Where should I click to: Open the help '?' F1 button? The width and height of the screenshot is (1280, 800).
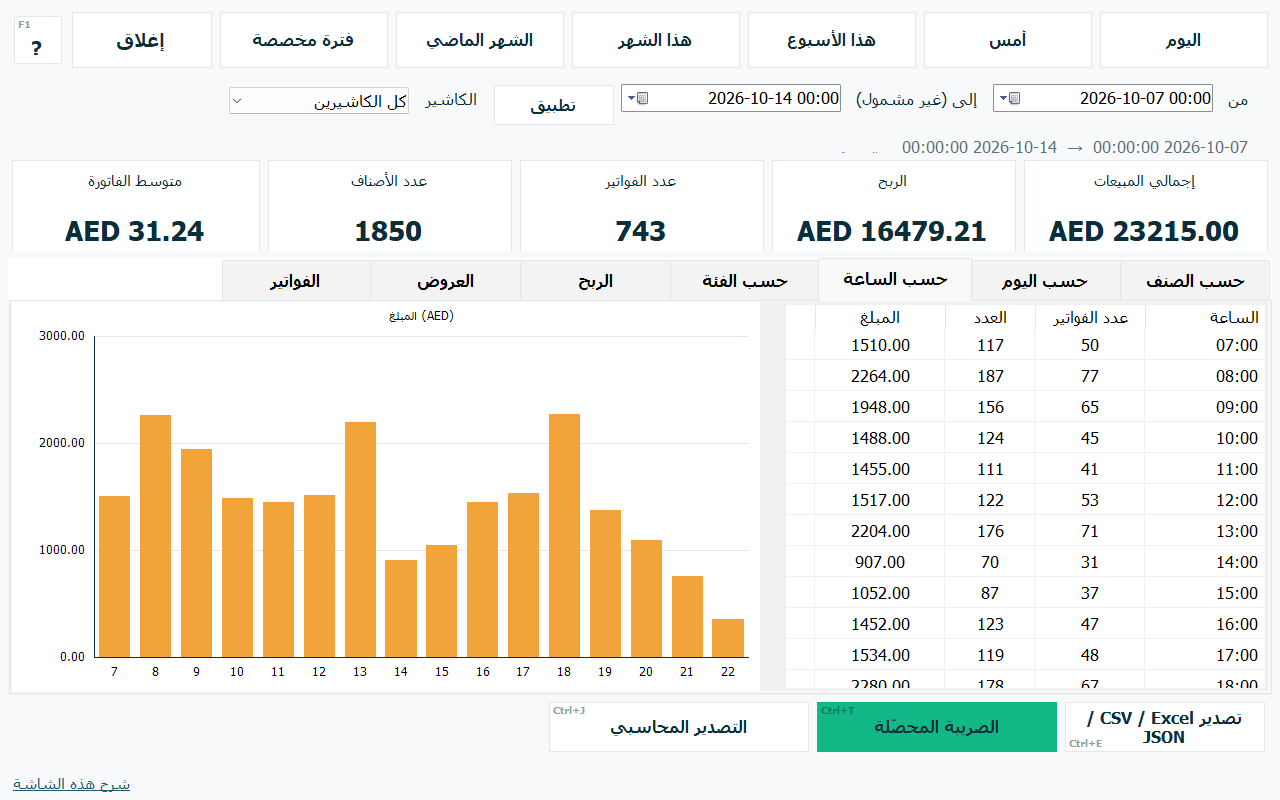[x=38, y=40]
